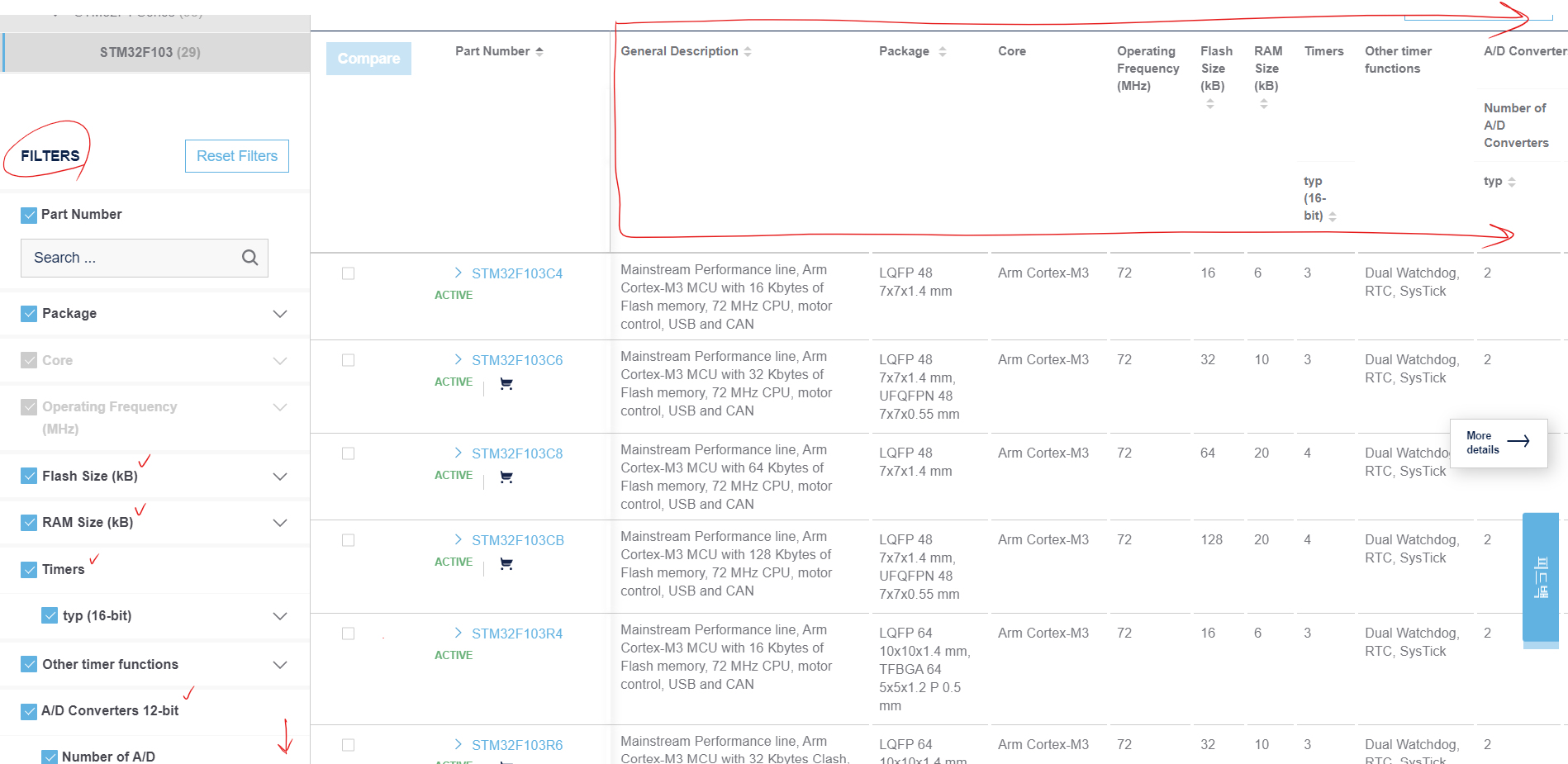Select the STM32F103R6 compare checkbox
Screen dimensions: 1568x764
point(349,745)
